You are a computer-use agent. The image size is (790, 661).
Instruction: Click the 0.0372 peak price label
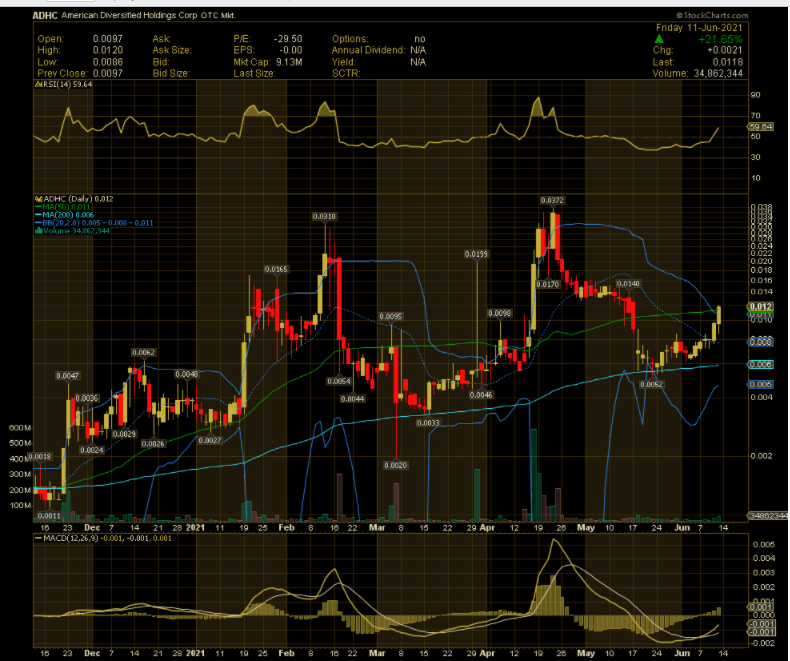pyautogui.click(x=552, y=200)
